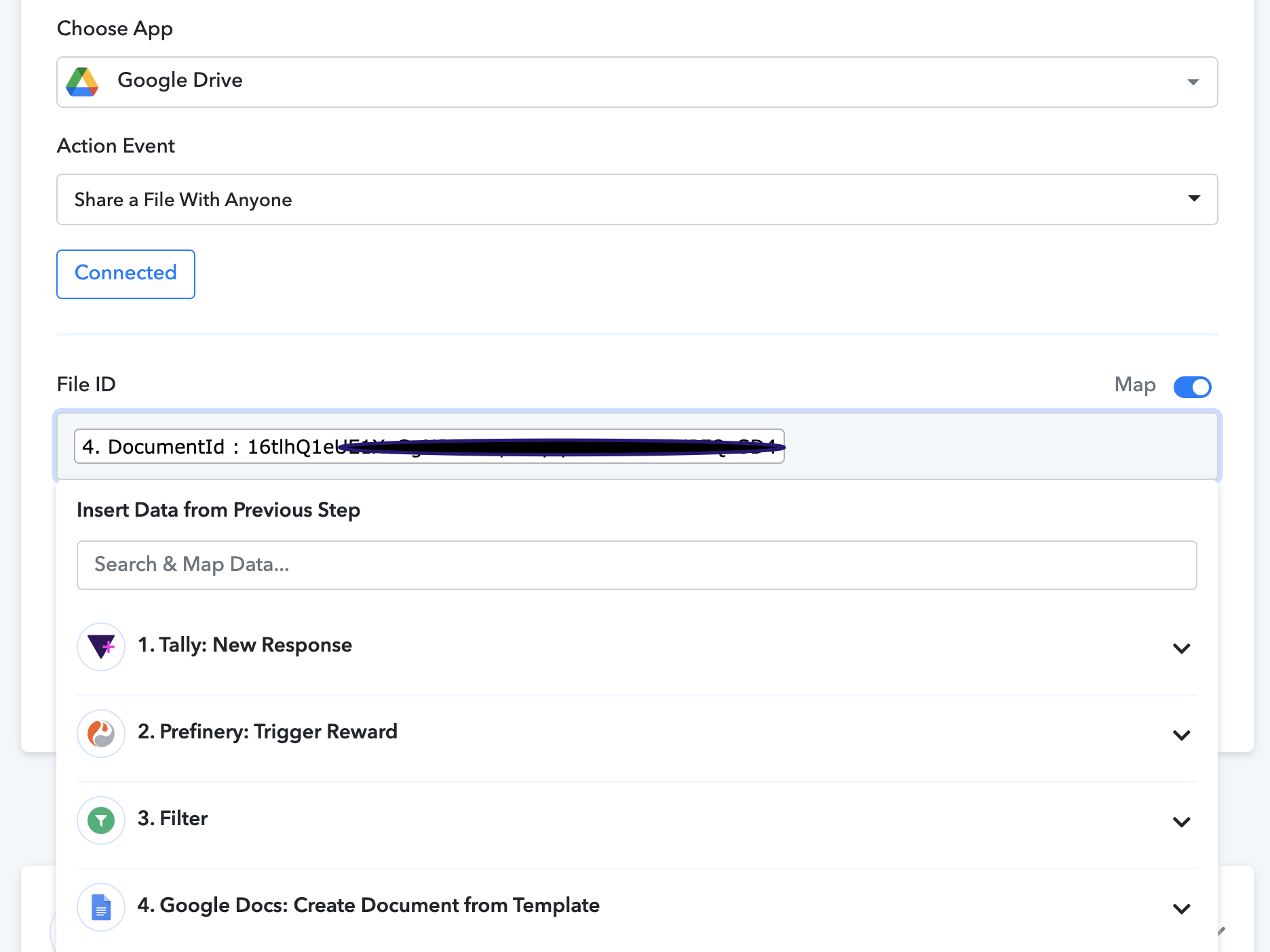This screenshot has width=1270, height=952.
Task: Expand the Prefinery: Trigger Reward chevron
Action: coord(1182,735)
